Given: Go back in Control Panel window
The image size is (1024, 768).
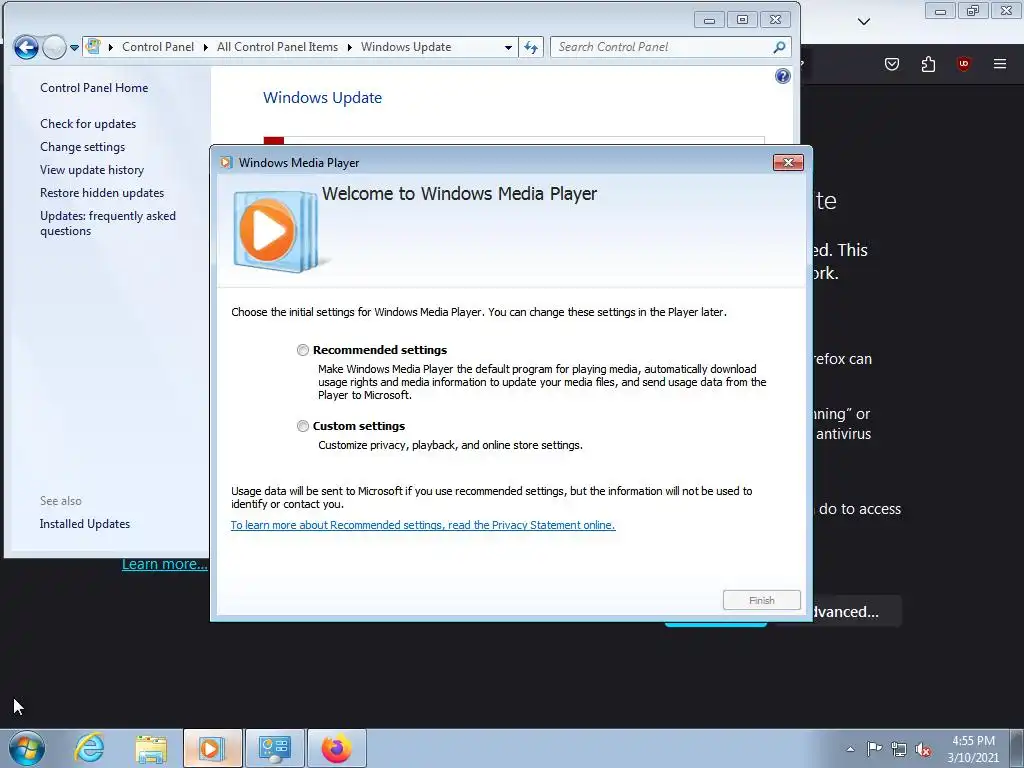Looking at the screenshot, I should 26,47.
